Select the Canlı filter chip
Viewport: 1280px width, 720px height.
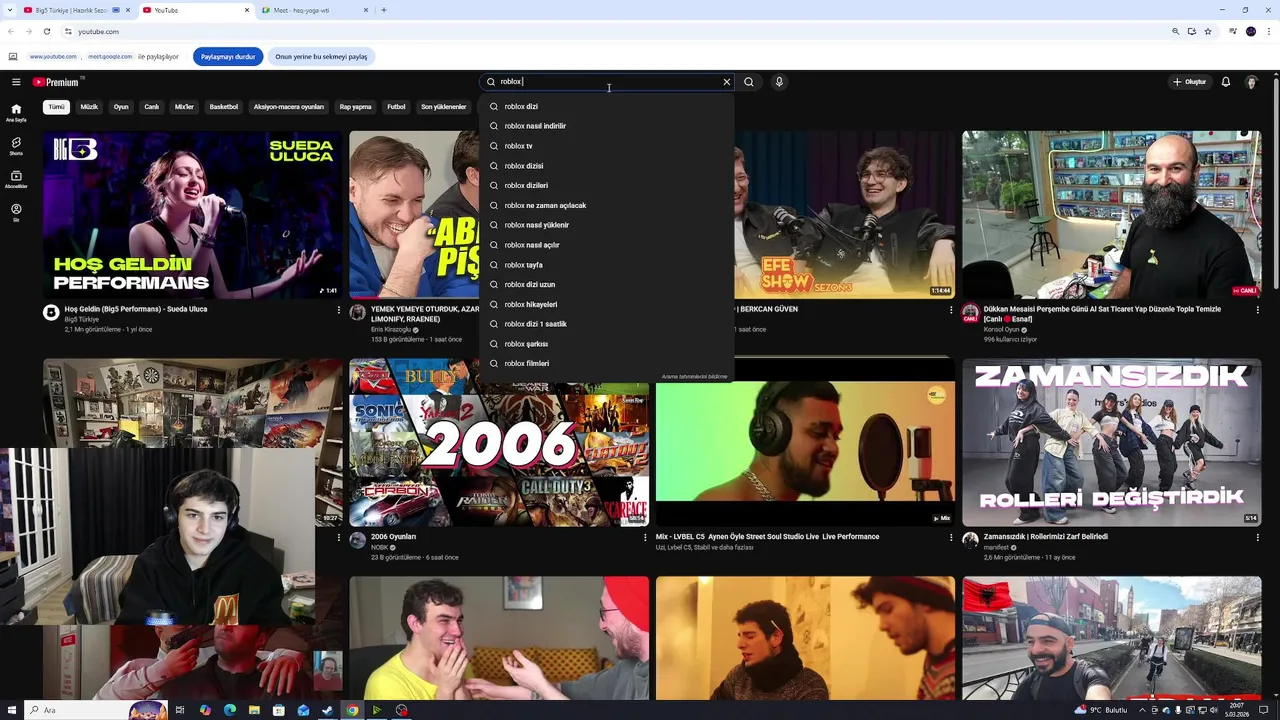[x=151, y=107]
